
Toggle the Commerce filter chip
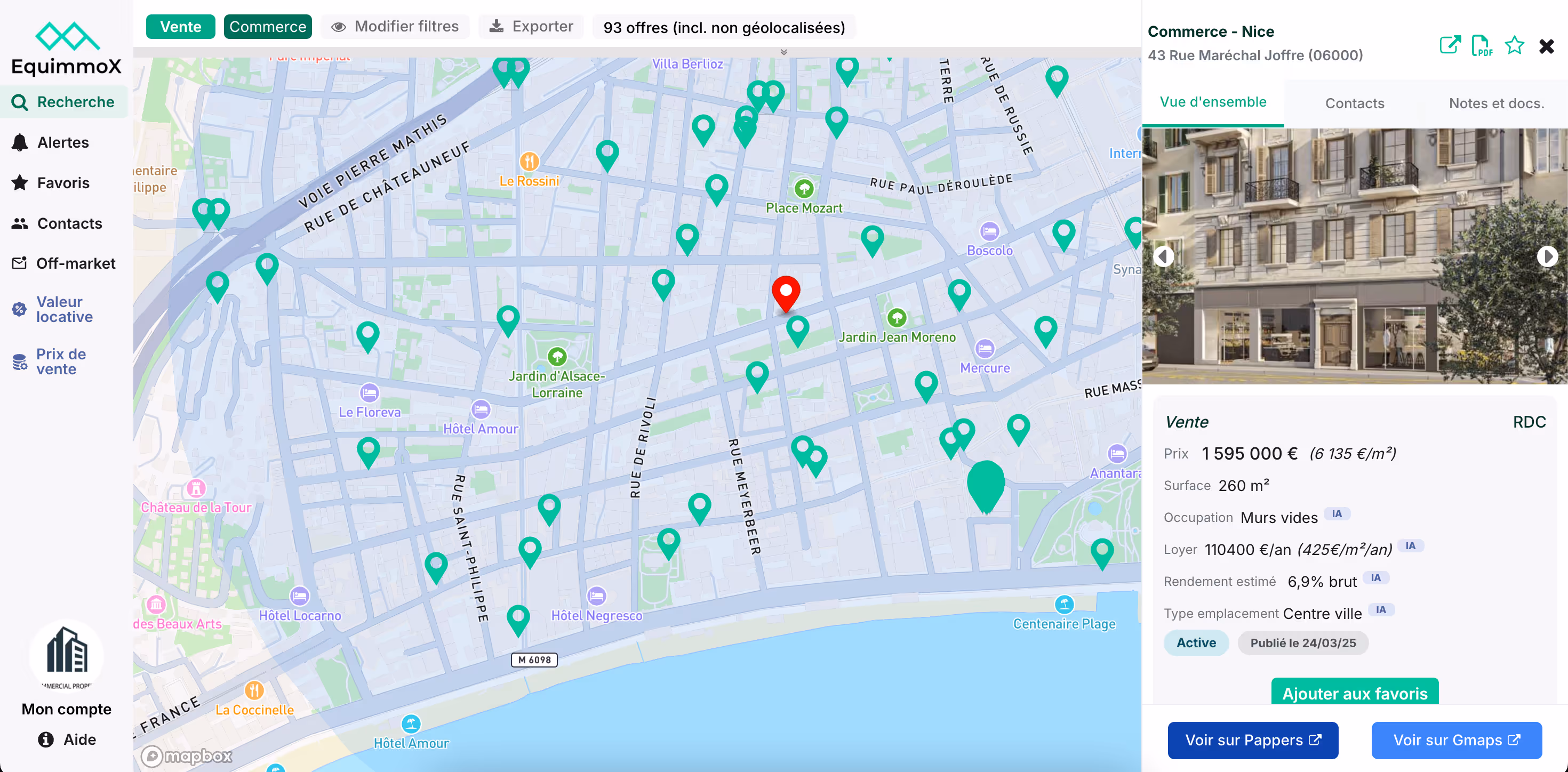267,27
